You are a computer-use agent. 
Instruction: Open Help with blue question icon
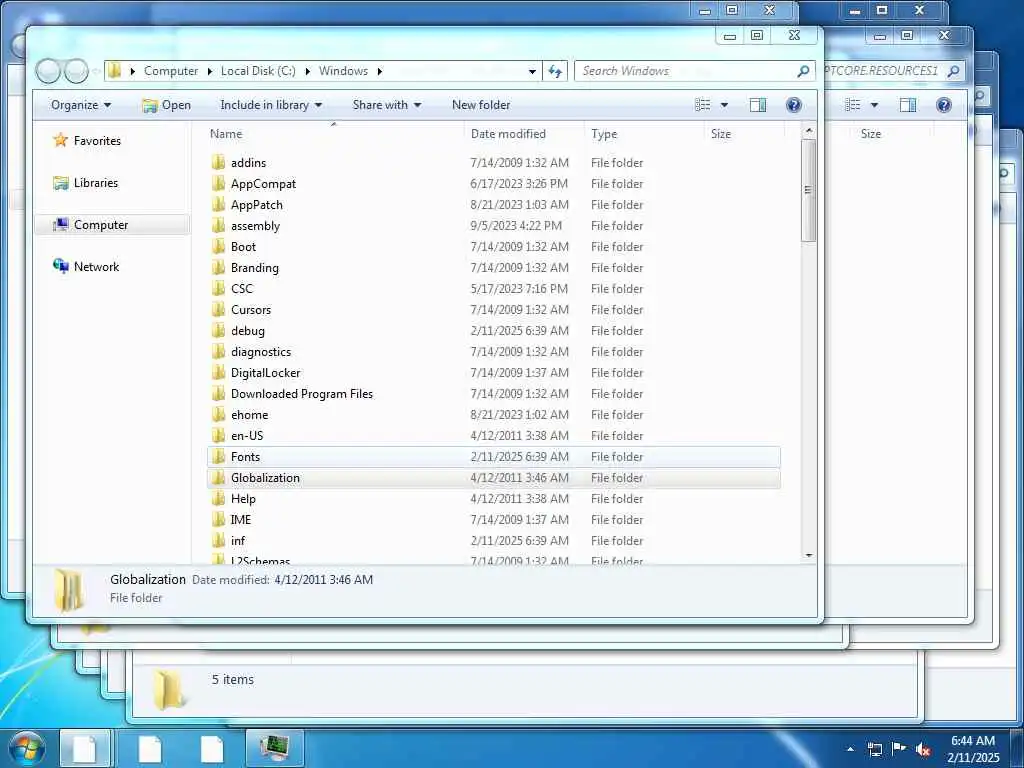click(793, 104)
